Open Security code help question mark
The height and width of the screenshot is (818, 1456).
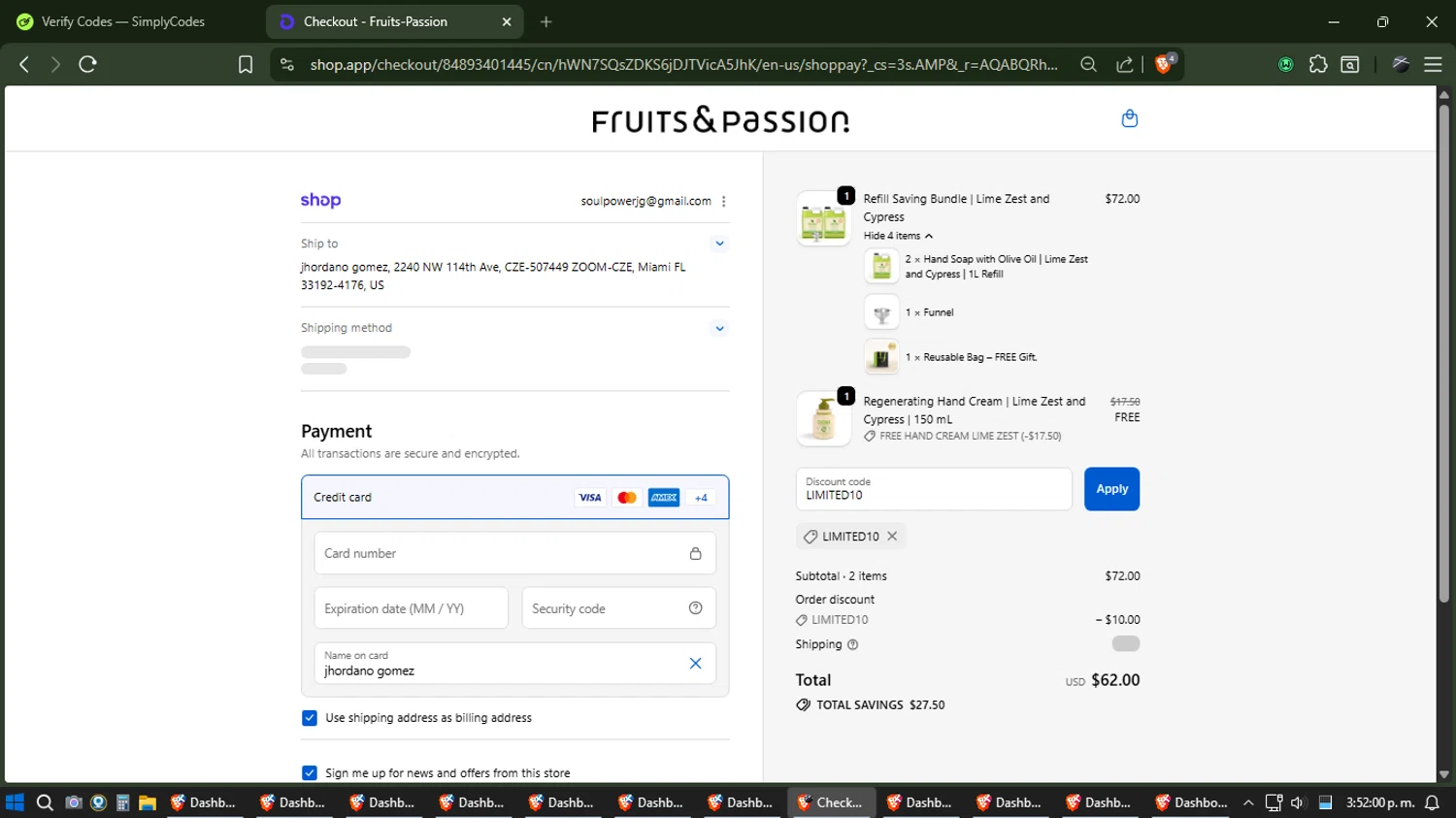pos(695,608)
